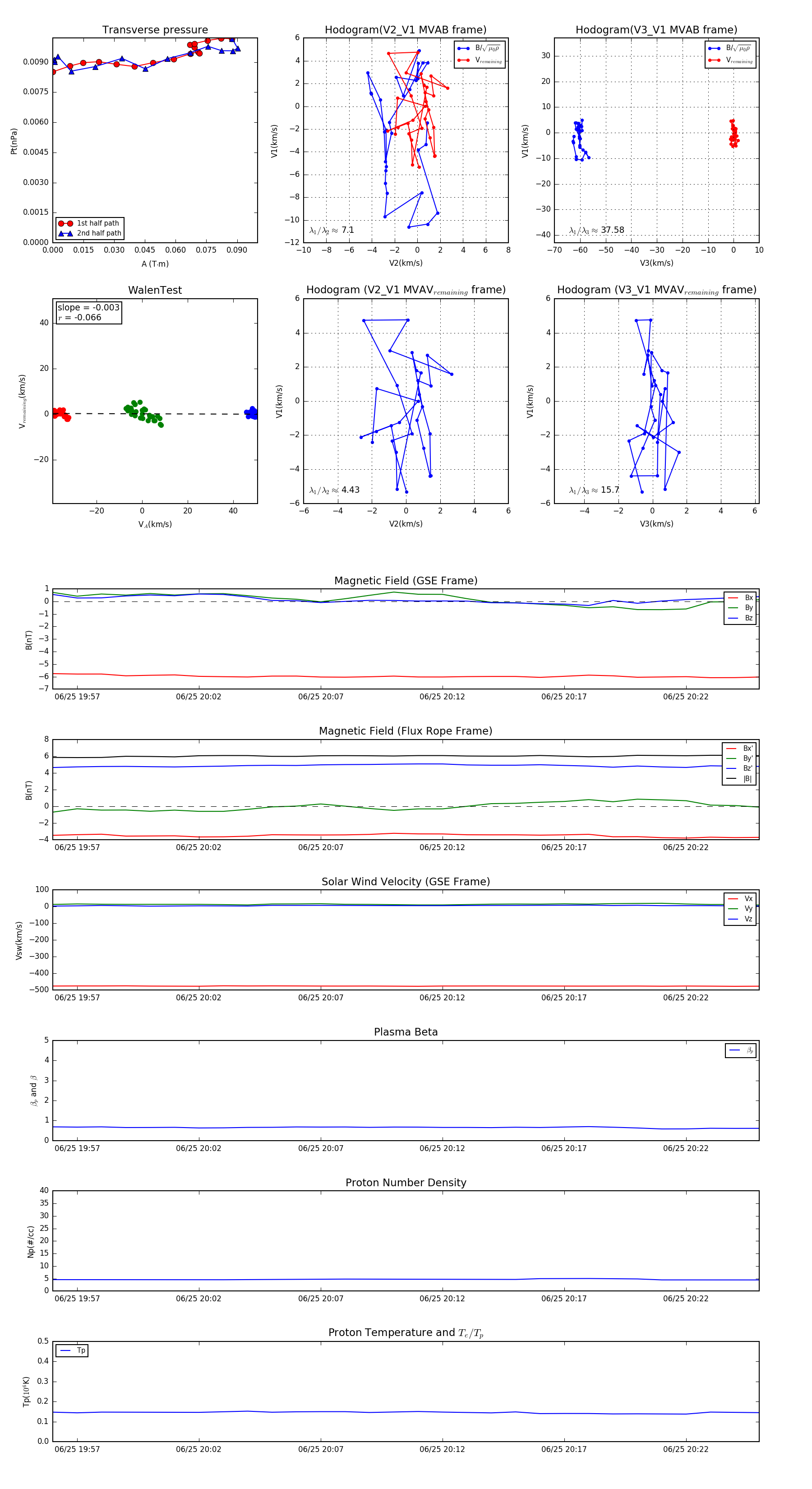
Task: Click '06/25 20:12' tick under Solar Wind Velocity panel
Action: [442, 998]
